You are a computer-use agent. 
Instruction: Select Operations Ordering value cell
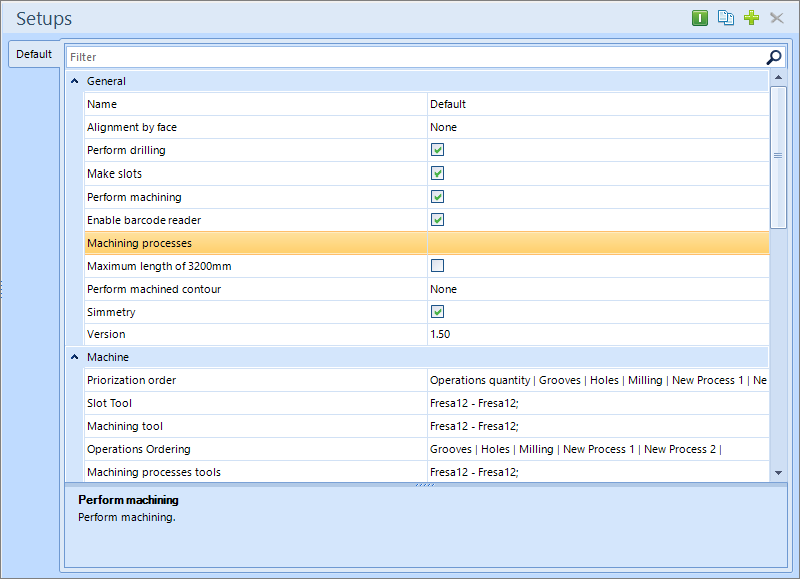598,449
